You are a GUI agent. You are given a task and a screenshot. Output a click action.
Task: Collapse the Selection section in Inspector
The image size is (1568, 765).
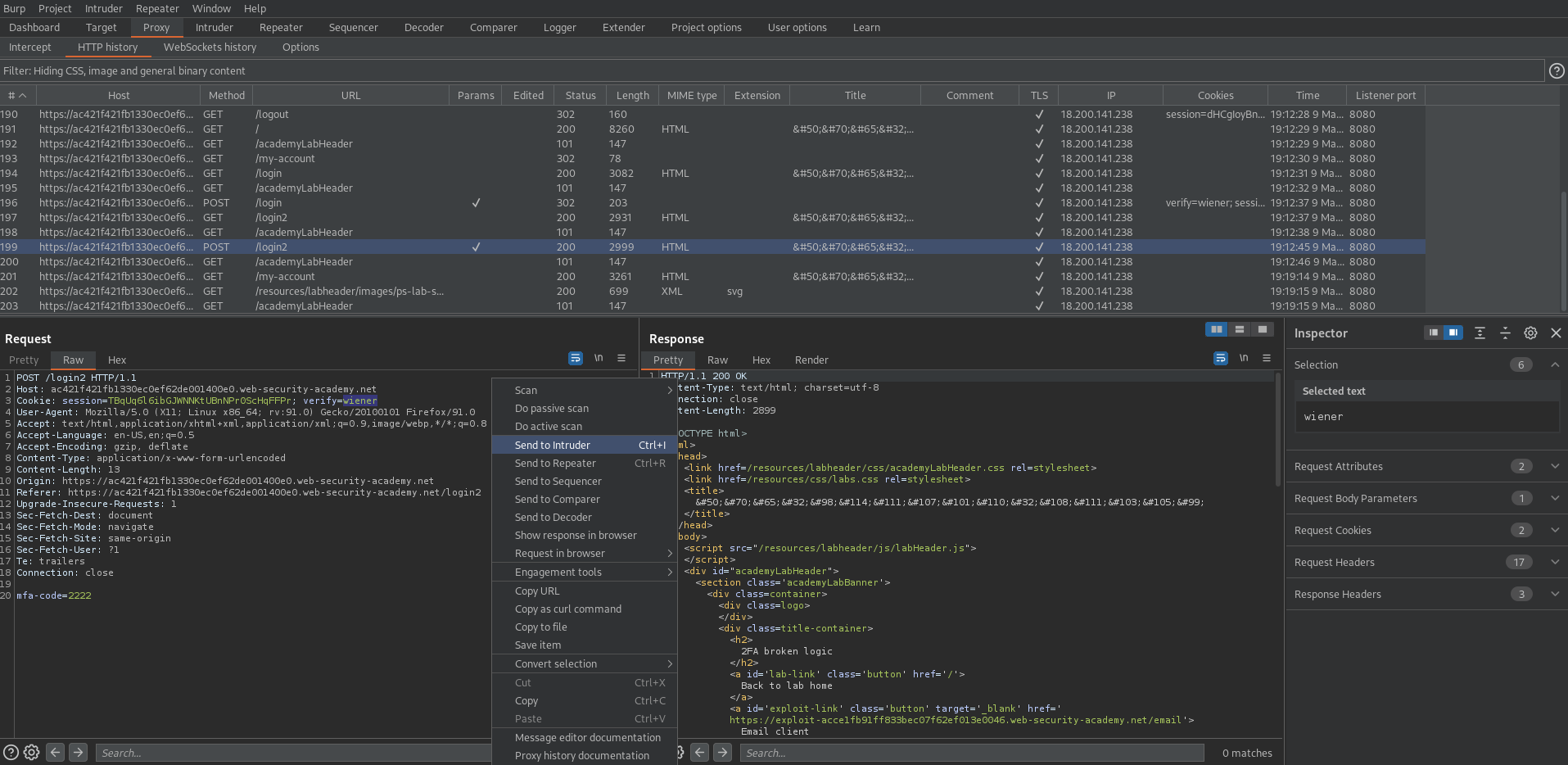click(1554, 364)
